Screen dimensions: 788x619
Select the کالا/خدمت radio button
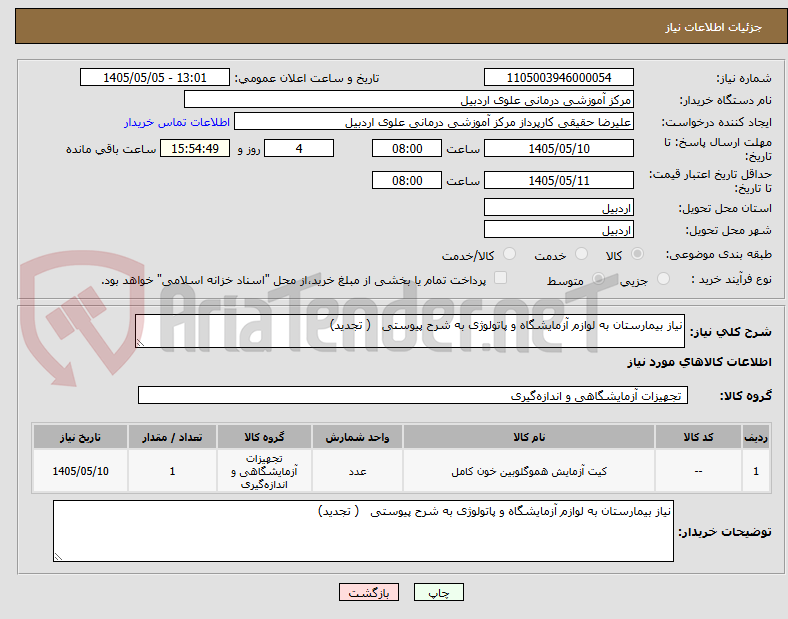510,254
